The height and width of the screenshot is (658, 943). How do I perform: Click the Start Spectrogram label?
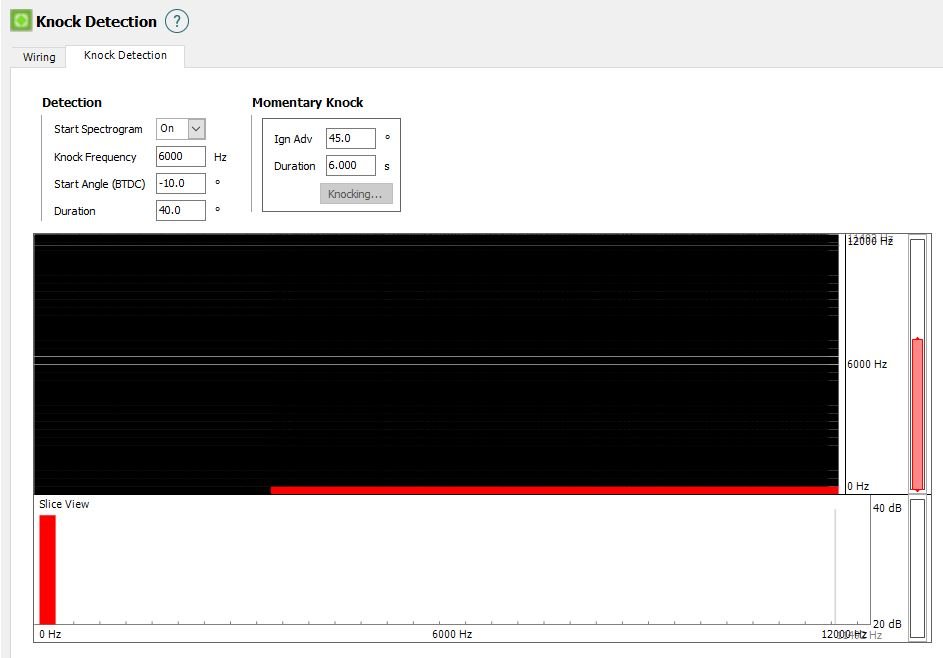[98, 129]
